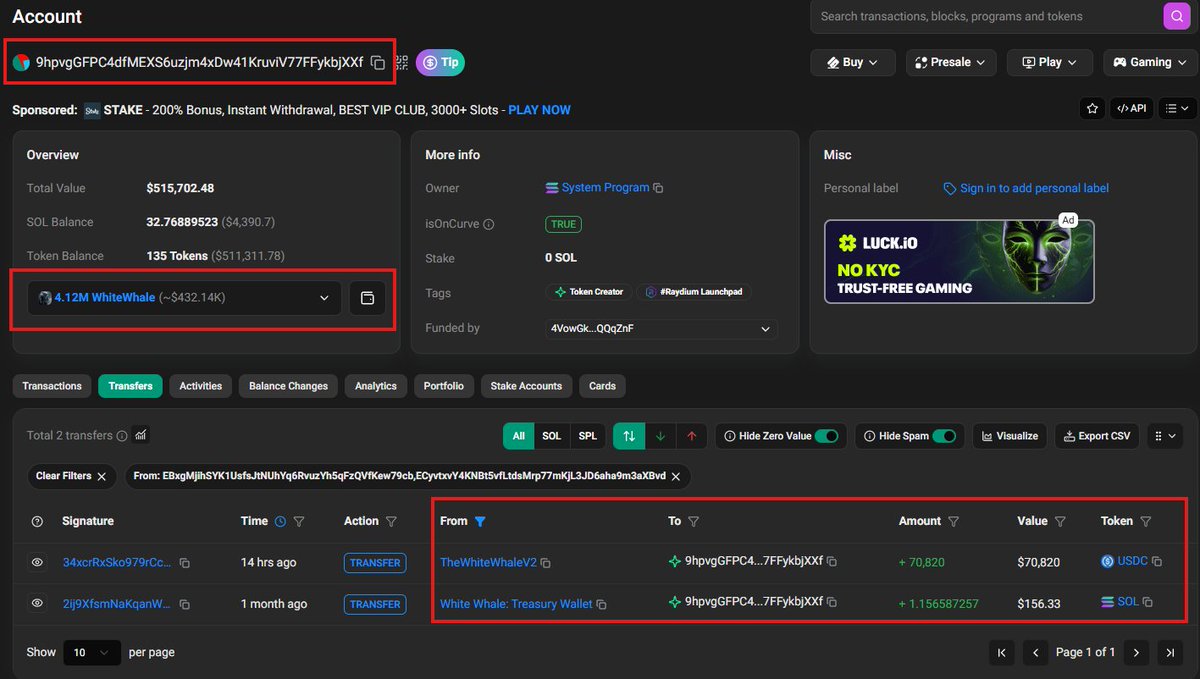Image resolution: width=1200 pixels, height=679 pixels.
Task: View details of 2ij9XfsmNaKqanW row with eye icon
Action: pos(37,604)
